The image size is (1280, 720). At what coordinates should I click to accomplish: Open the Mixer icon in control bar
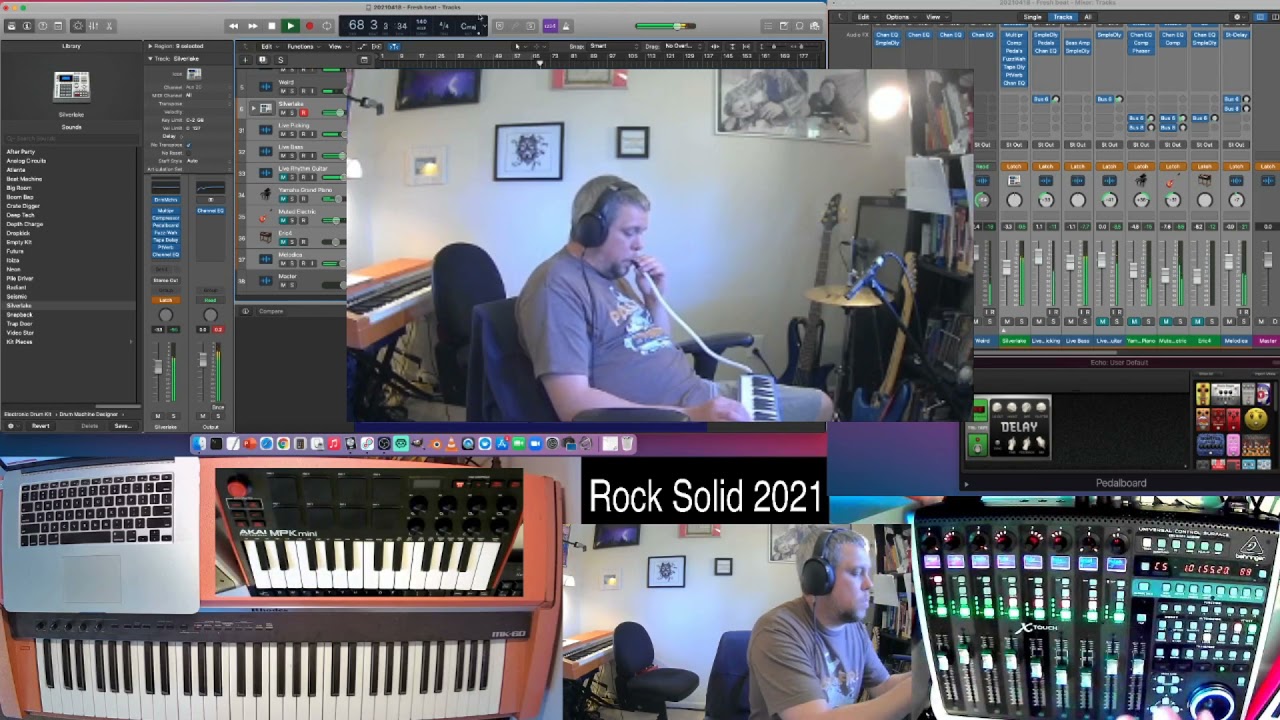click(93, 26)
